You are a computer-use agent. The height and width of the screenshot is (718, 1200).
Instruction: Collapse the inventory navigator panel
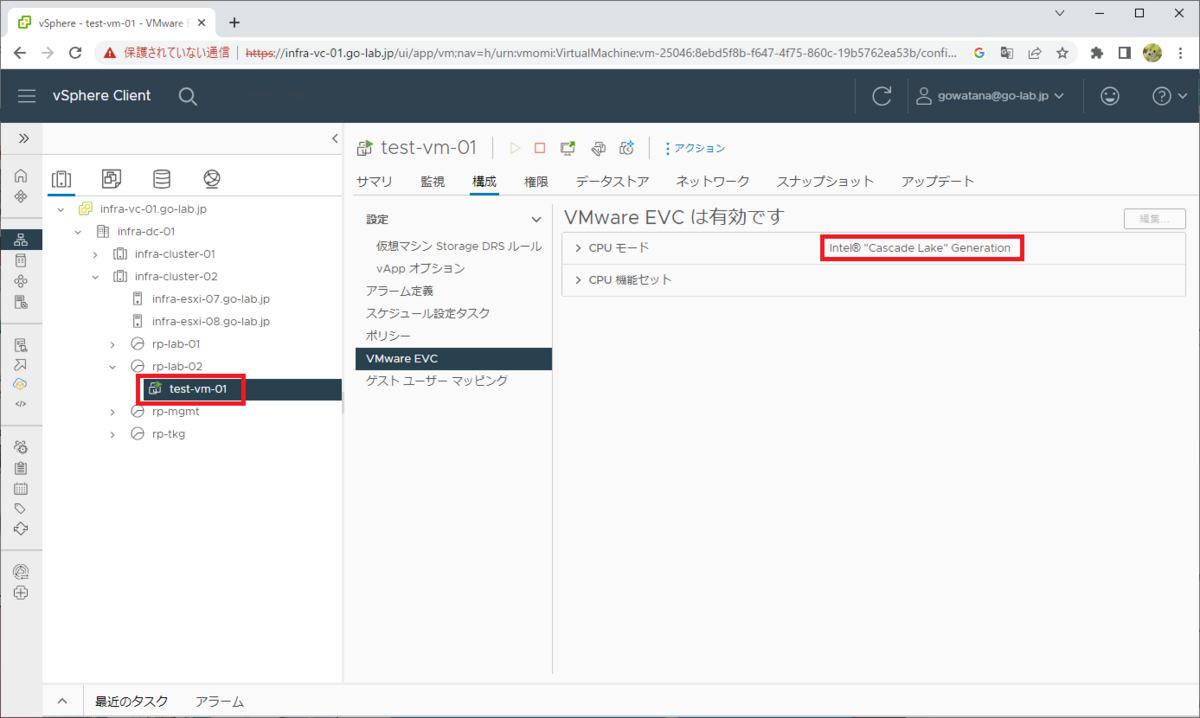335,139
